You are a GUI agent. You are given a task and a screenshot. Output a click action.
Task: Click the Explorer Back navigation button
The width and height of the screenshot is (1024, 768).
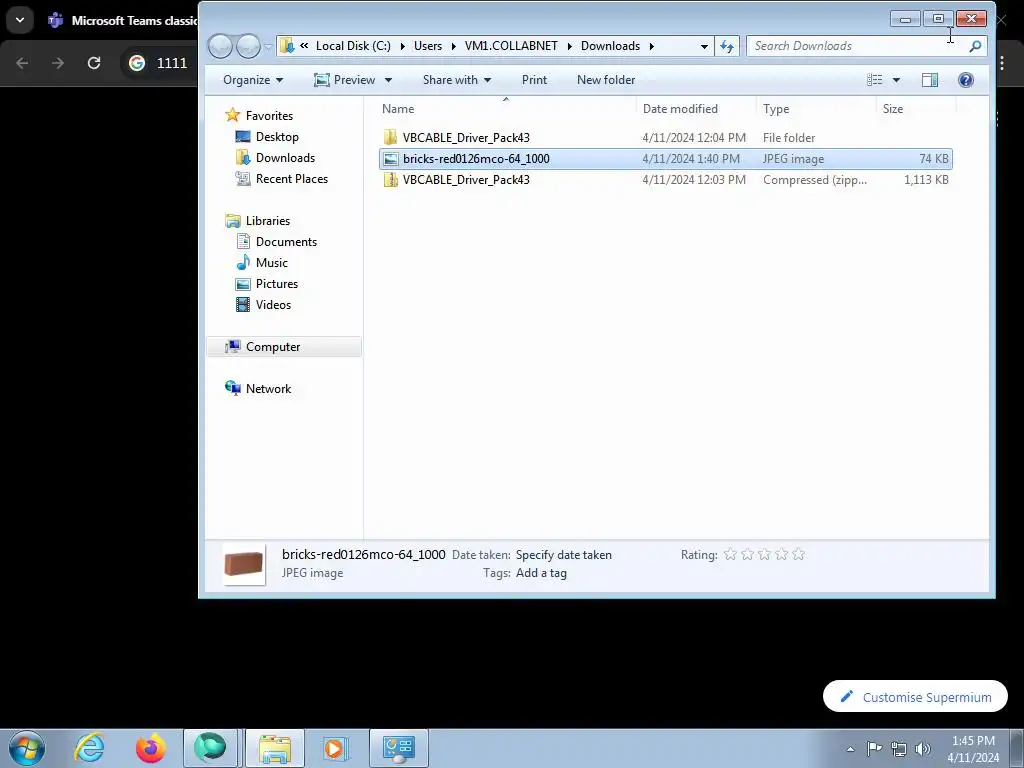click(x=220, y=46)
